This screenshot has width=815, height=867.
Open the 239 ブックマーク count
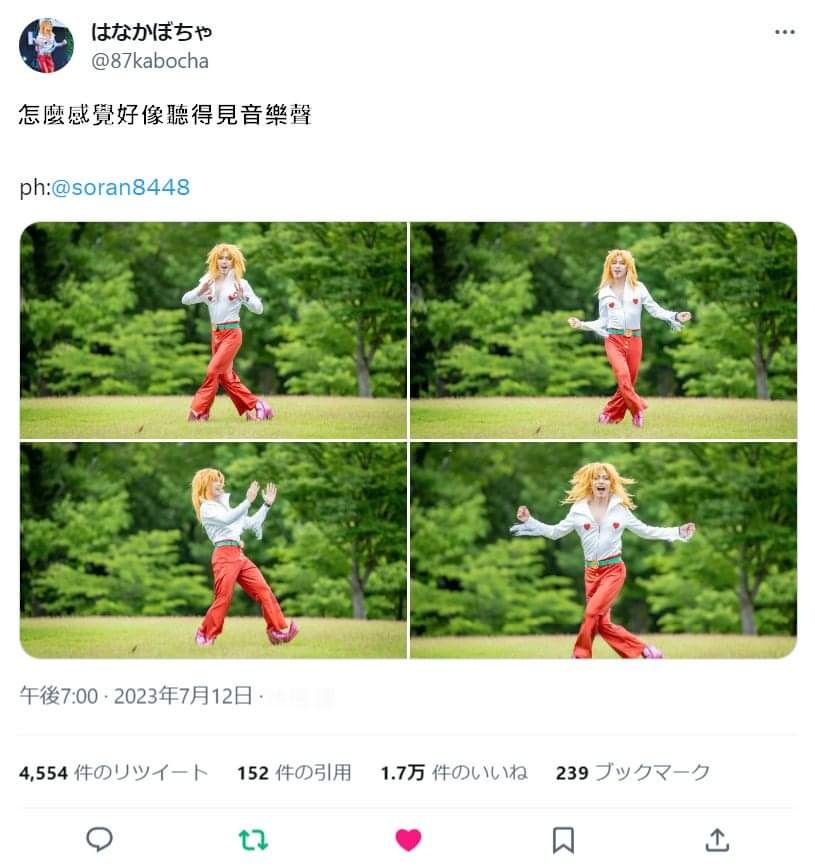[633, 772]
